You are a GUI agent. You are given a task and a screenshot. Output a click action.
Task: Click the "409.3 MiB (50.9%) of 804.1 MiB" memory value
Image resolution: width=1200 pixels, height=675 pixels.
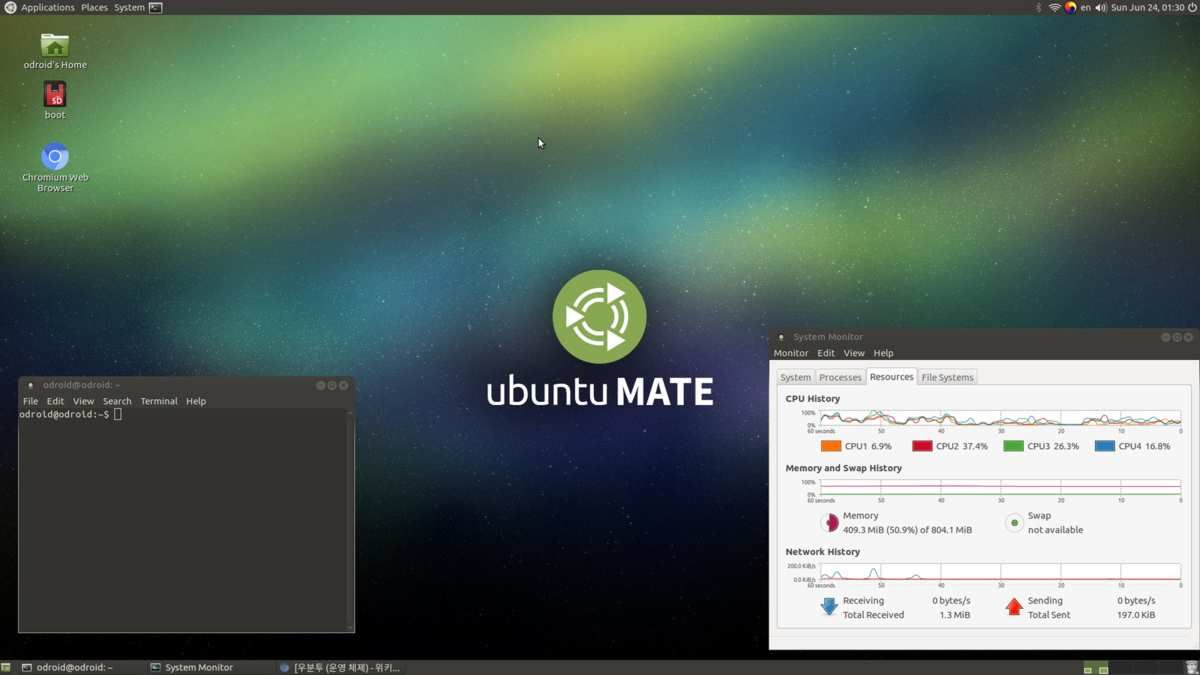coord(907,530)
